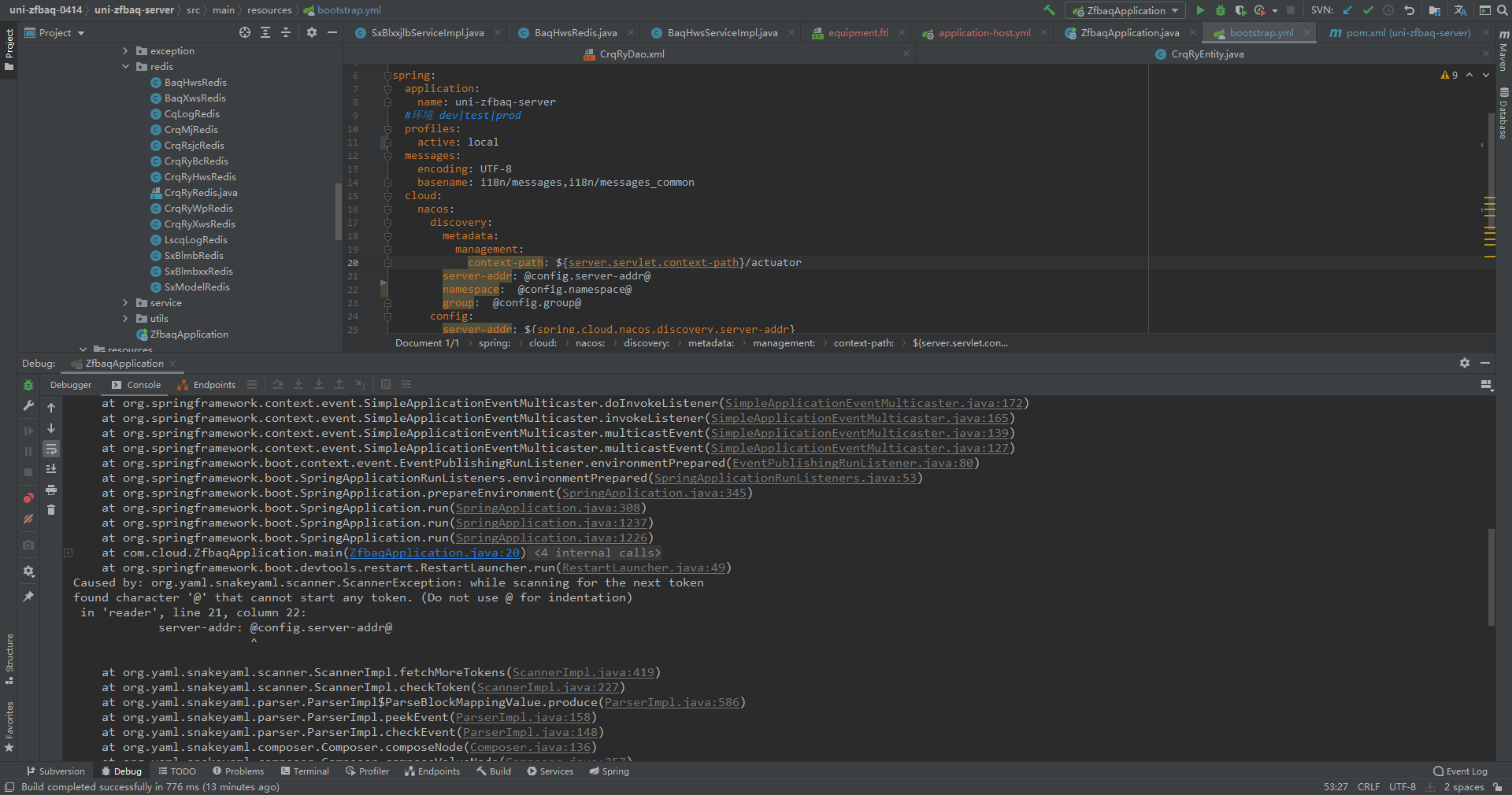
Task: Open ScannerImpl.java:419 link in console
Action: 584,672
